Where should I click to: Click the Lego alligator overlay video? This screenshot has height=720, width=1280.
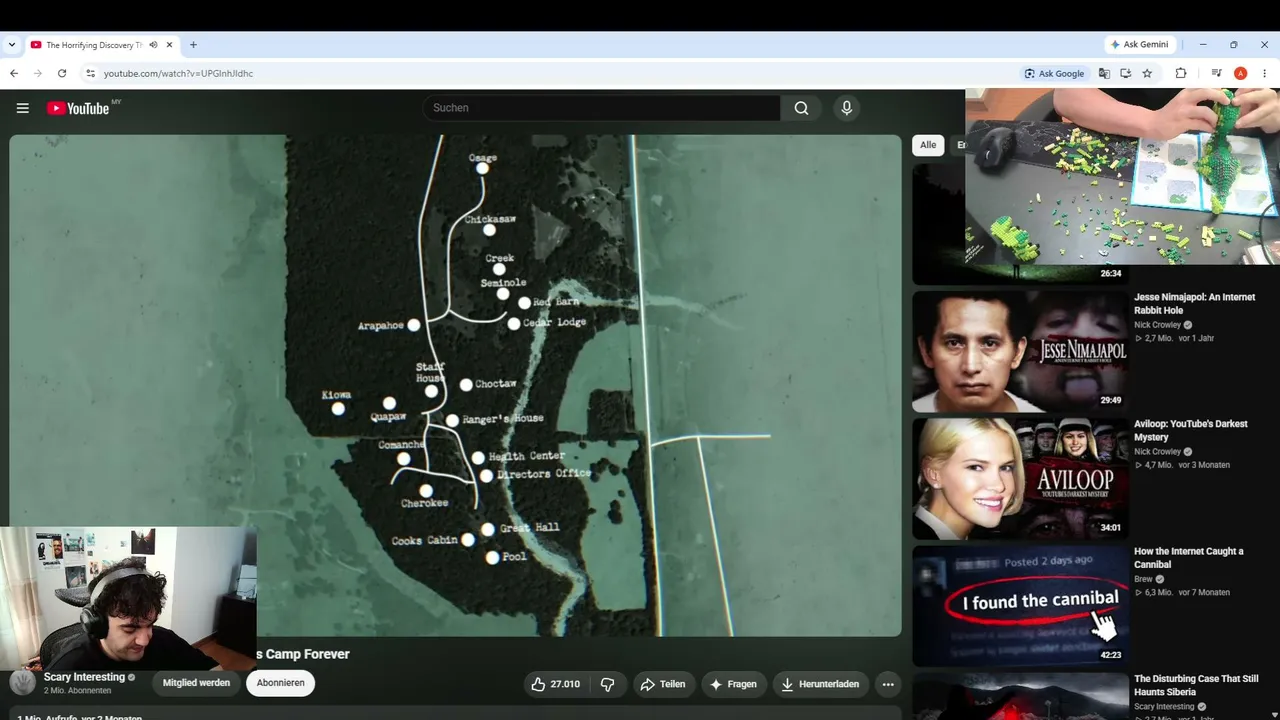(1122, 176)
